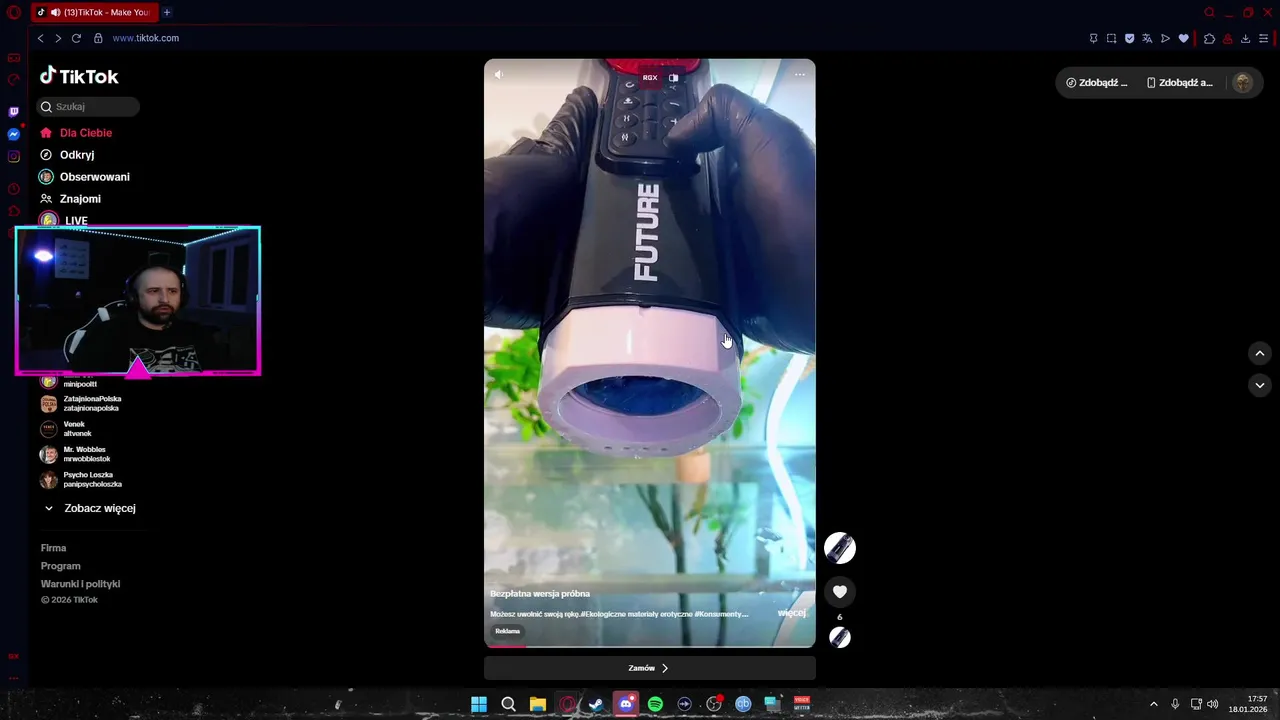Open the spinning sound disc icon
1280x720 pixels.
click(x=840, y=637)
